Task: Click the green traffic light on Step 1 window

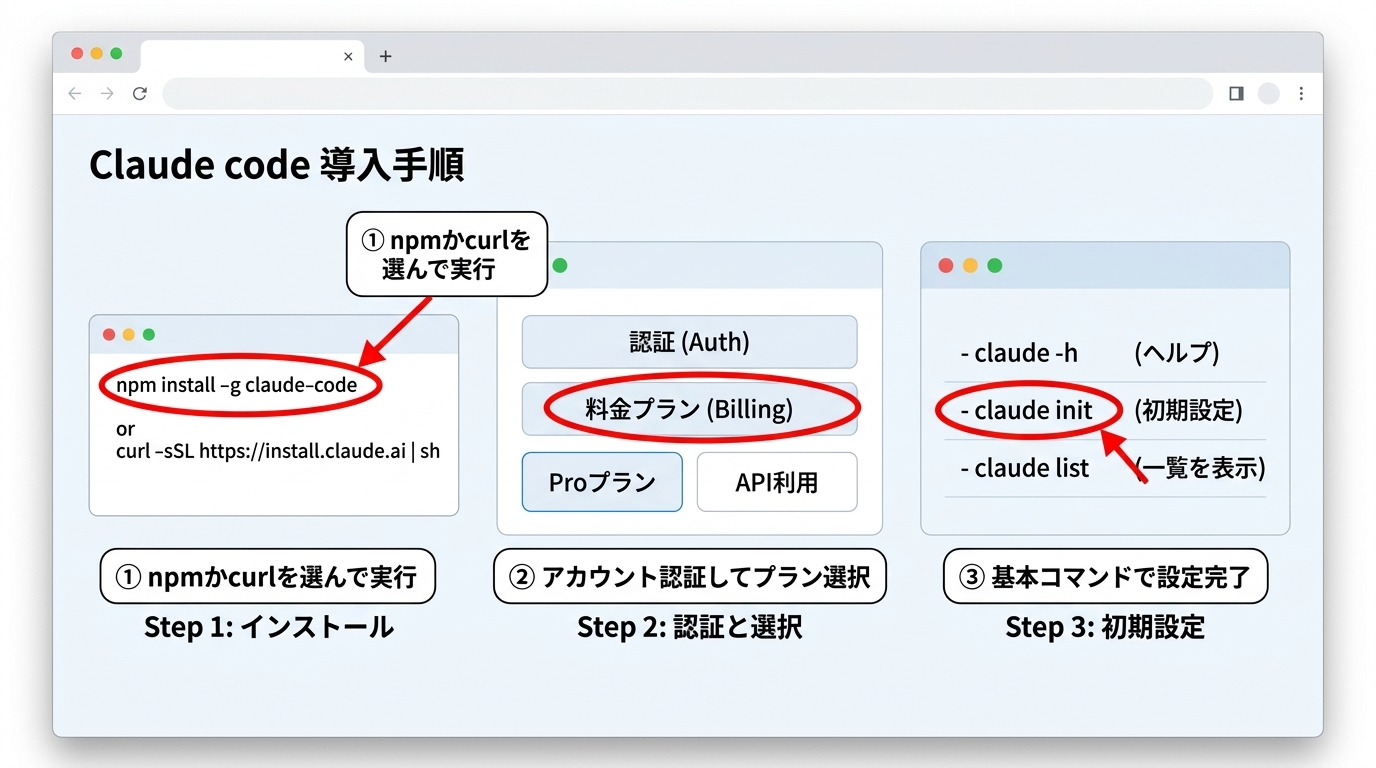Action: 146,334
